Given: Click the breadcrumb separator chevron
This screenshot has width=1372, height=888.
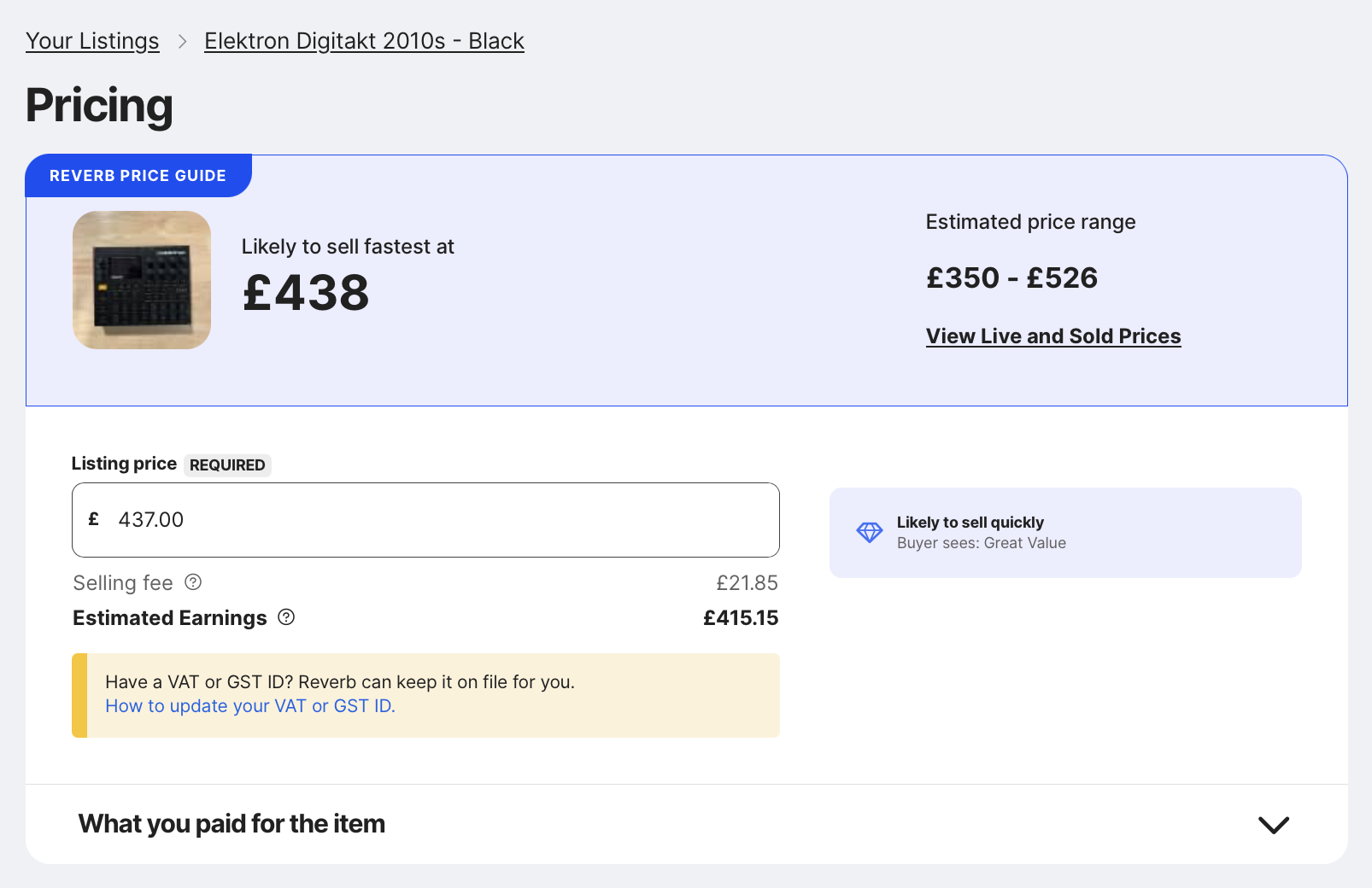Looking at the screenshot, I should click(x=182, y=41).
